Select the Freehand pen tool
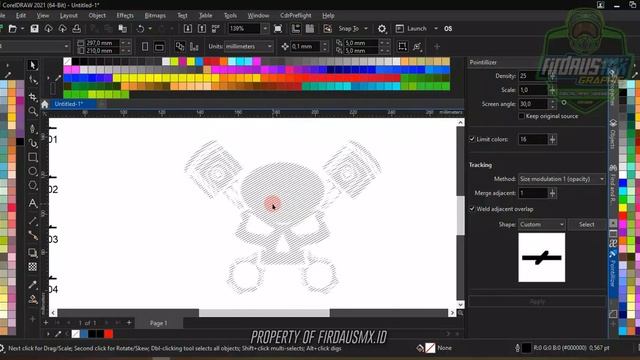 click(x=33, y=129)
